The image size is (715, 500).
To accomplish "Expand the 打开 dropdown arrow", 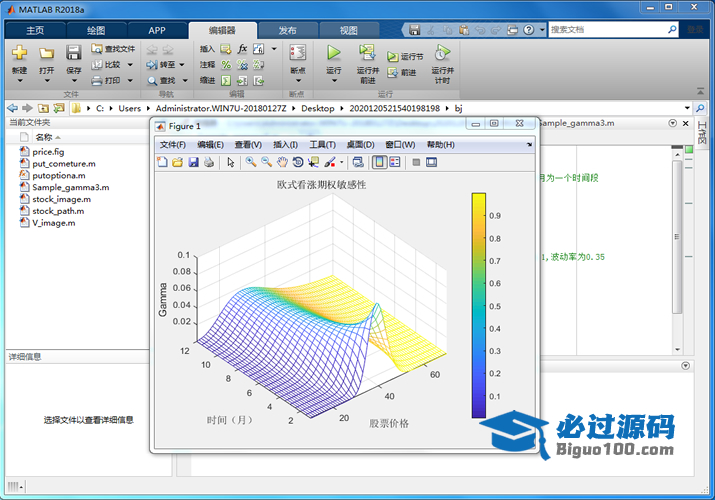I will tap(47, 81).
